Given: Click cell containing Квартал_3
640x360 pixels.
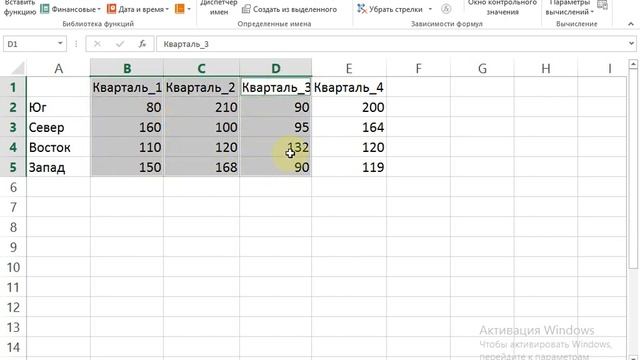Looking at the screenshot, I should click(x=276, y=87).
